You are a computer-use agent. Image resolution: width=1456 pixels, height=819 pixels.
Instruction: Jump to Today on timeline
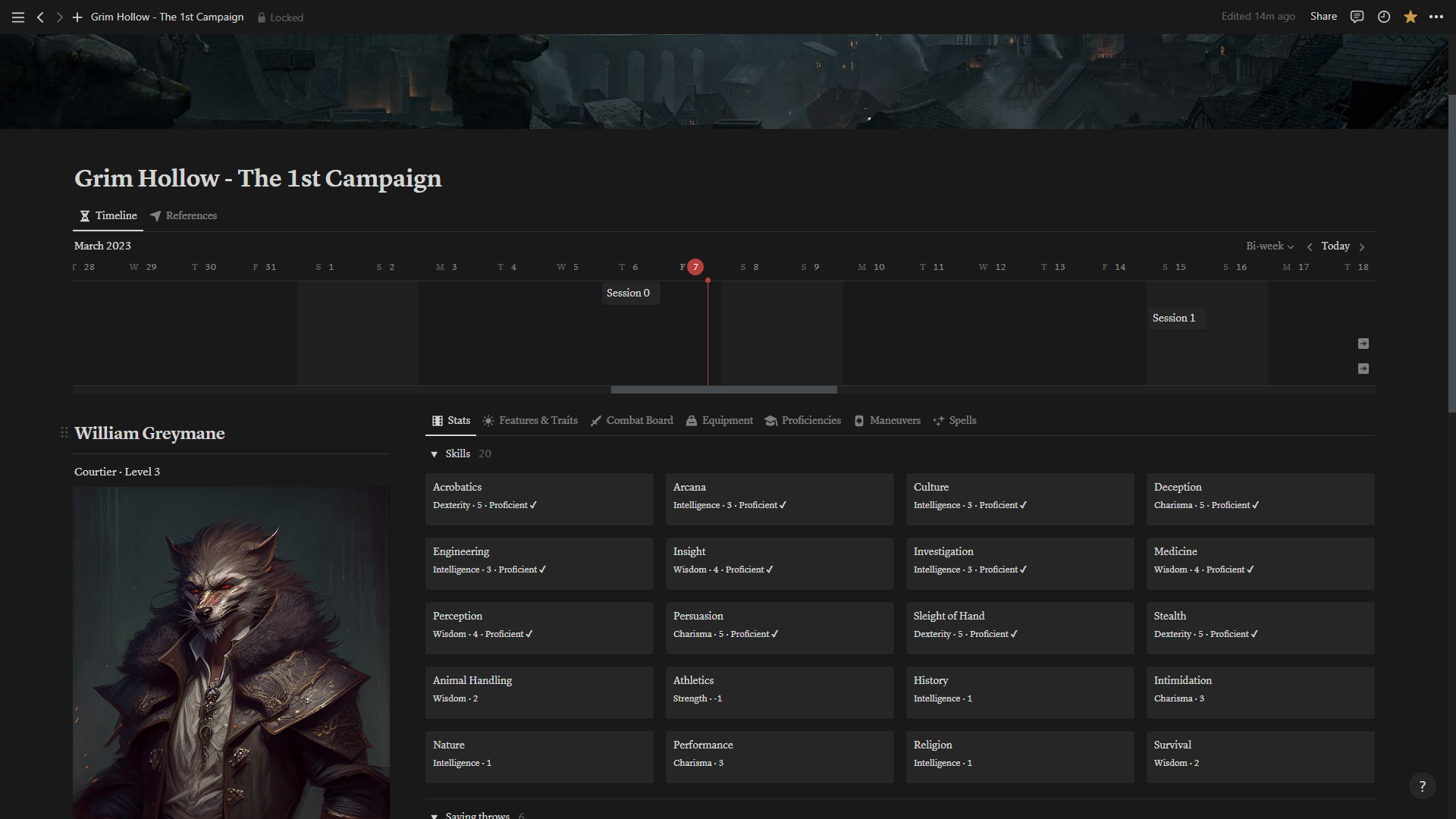point(1335,246)
